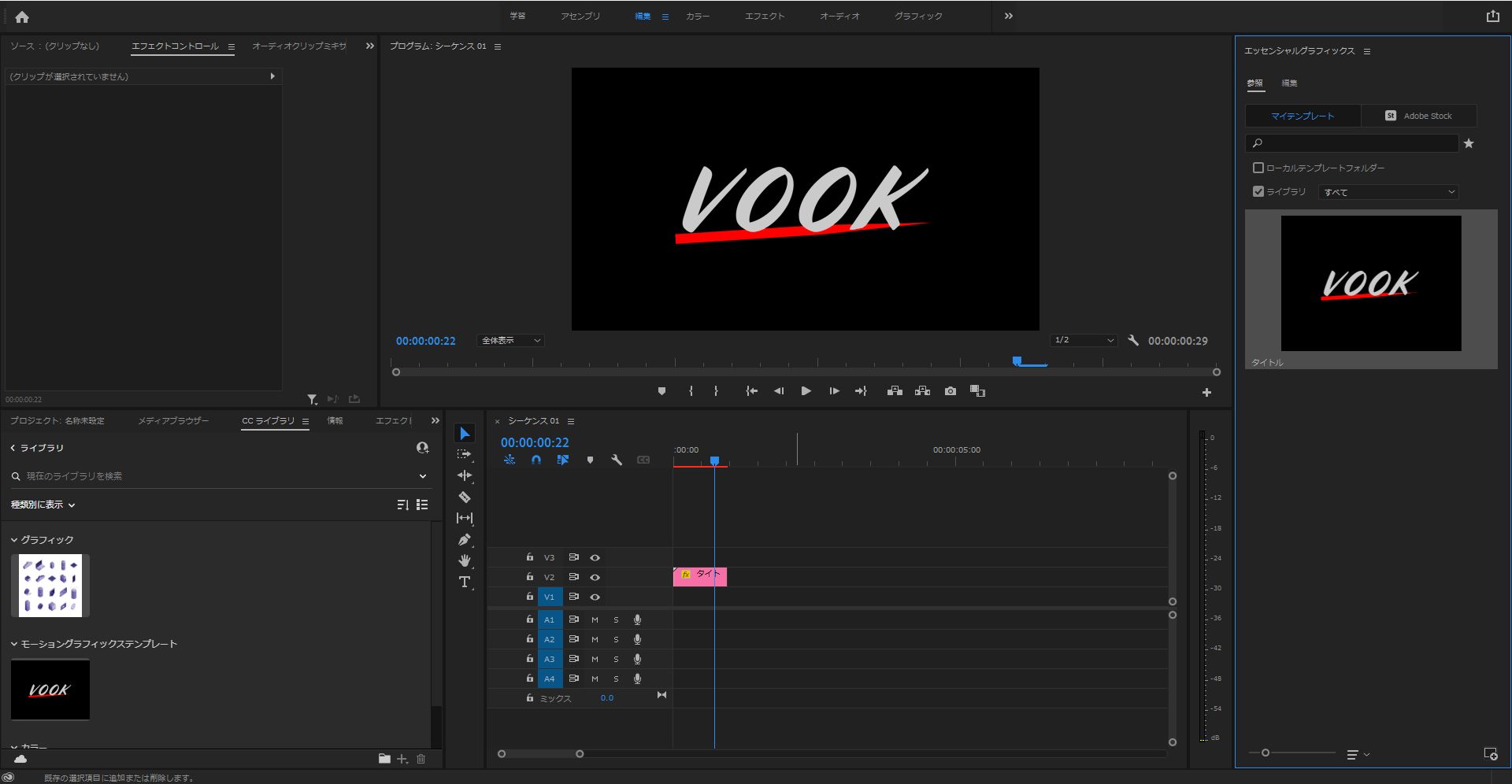Export a frame with the camera icon
Screen dimensions: 1512x784
950,390
